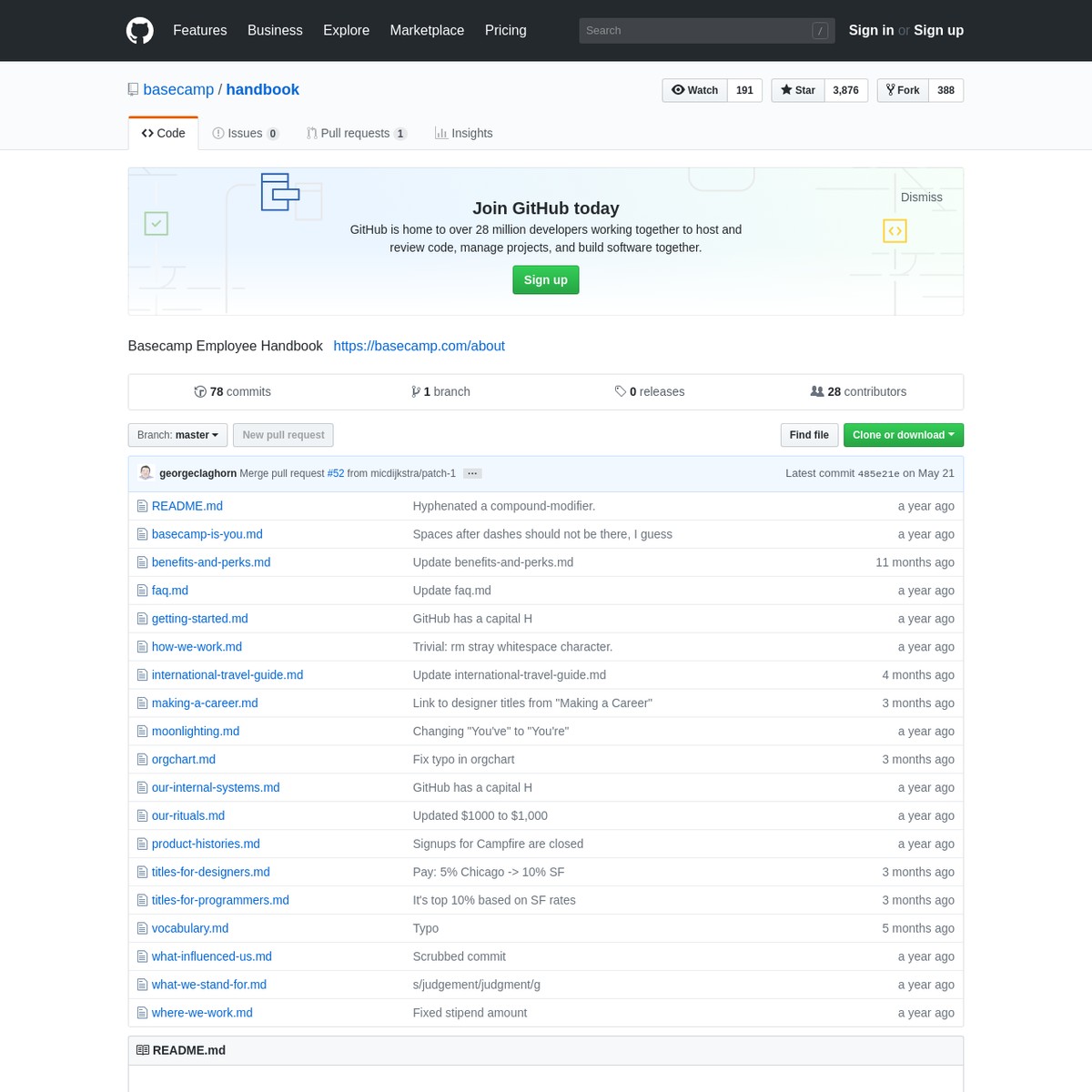Open the Pull requests tab

(357, 133)
